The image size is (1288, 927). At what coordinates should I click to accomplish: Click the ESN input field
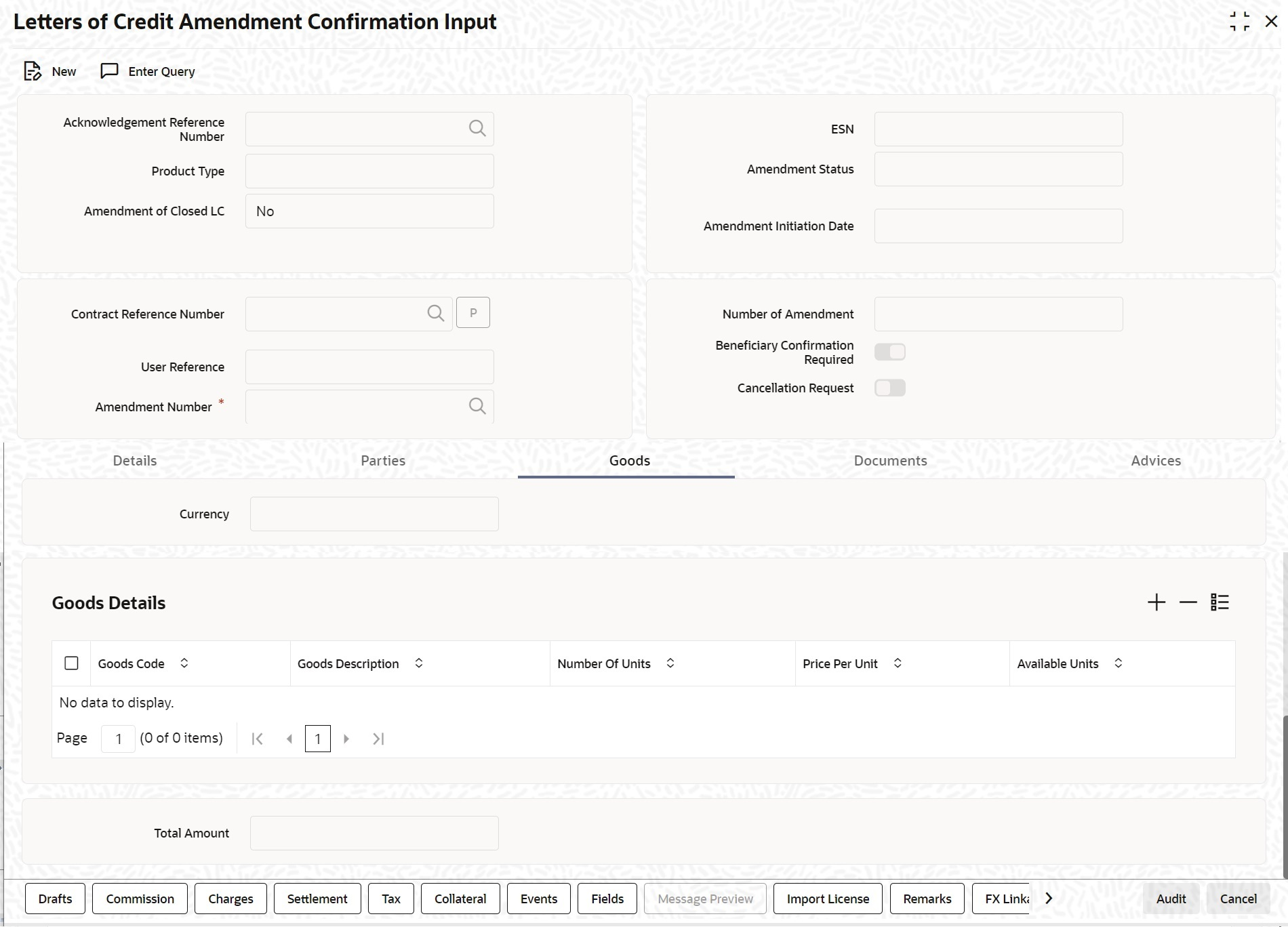point(999,129)
